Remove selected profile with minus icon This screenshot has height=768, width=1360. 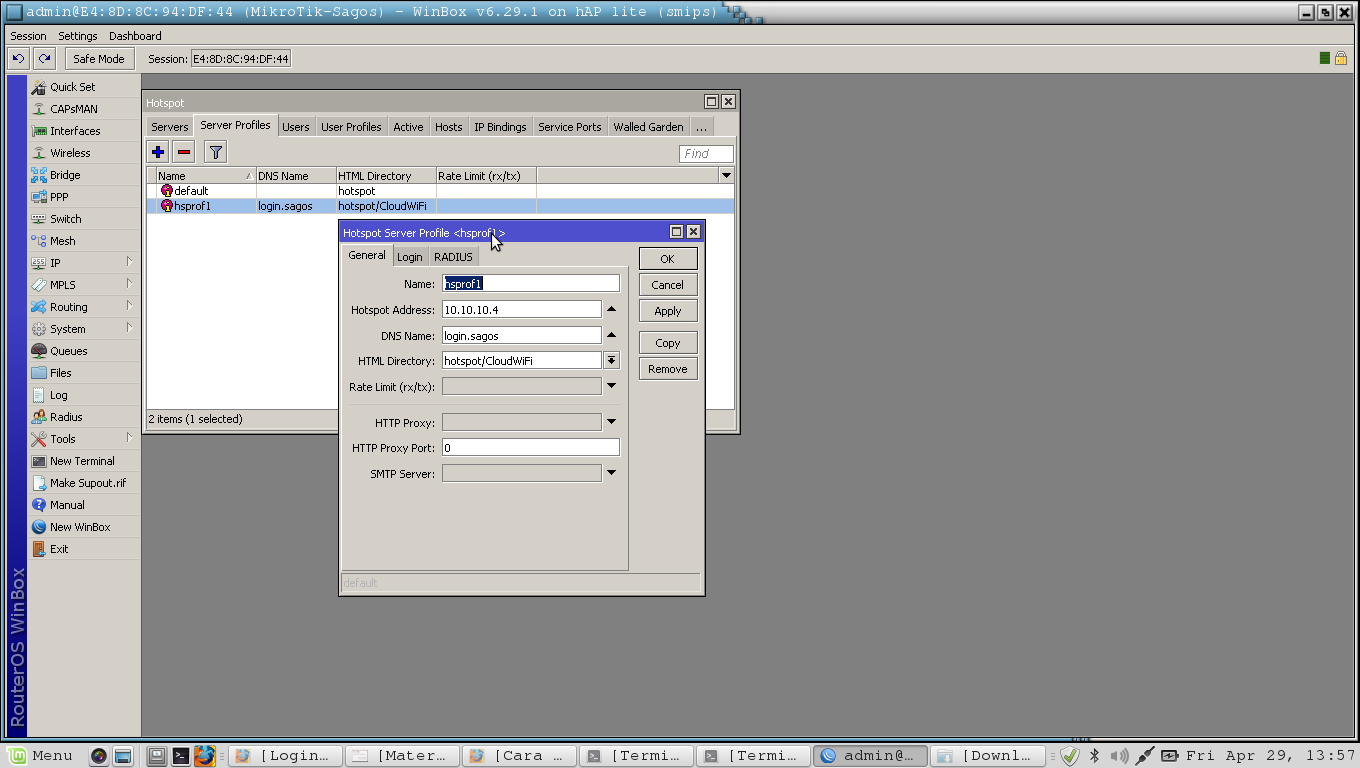pyautogui.click(x=184, y=152)
